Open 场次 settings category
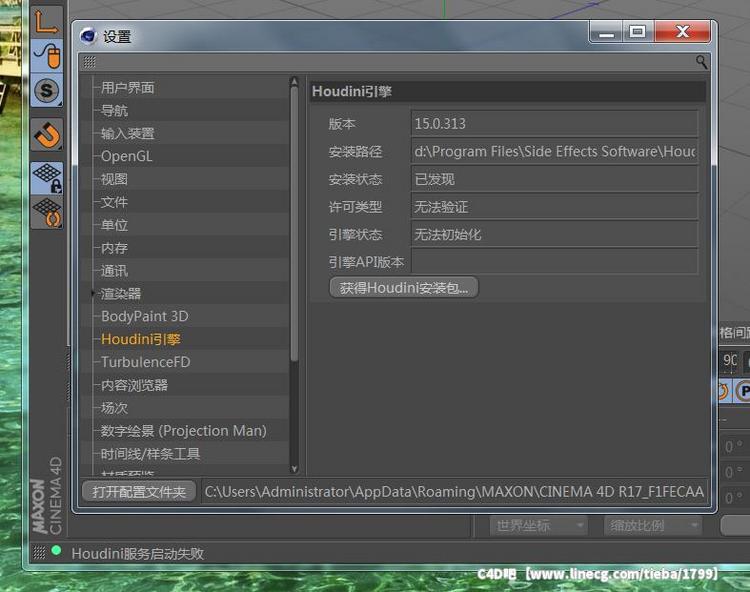This screenshot has height=592, width=750. [x=114, y=408]
